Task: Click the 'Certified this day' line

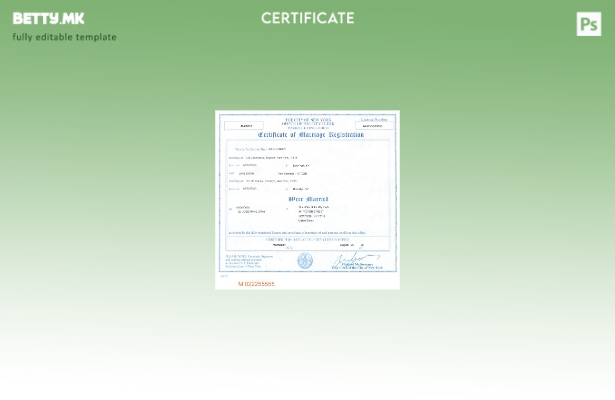Action: 307,239
